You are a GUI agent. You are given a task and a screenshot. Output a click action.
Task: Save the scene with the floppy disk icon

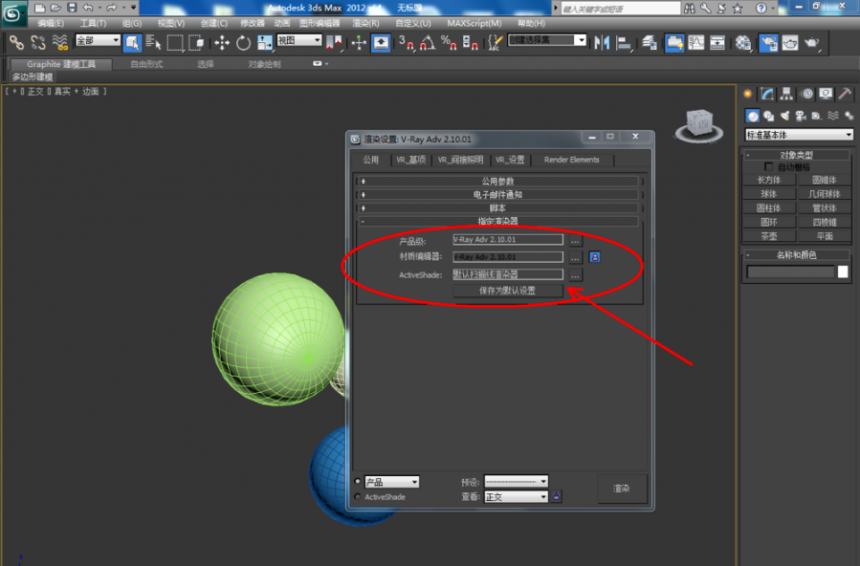click(x=72, y=8)
